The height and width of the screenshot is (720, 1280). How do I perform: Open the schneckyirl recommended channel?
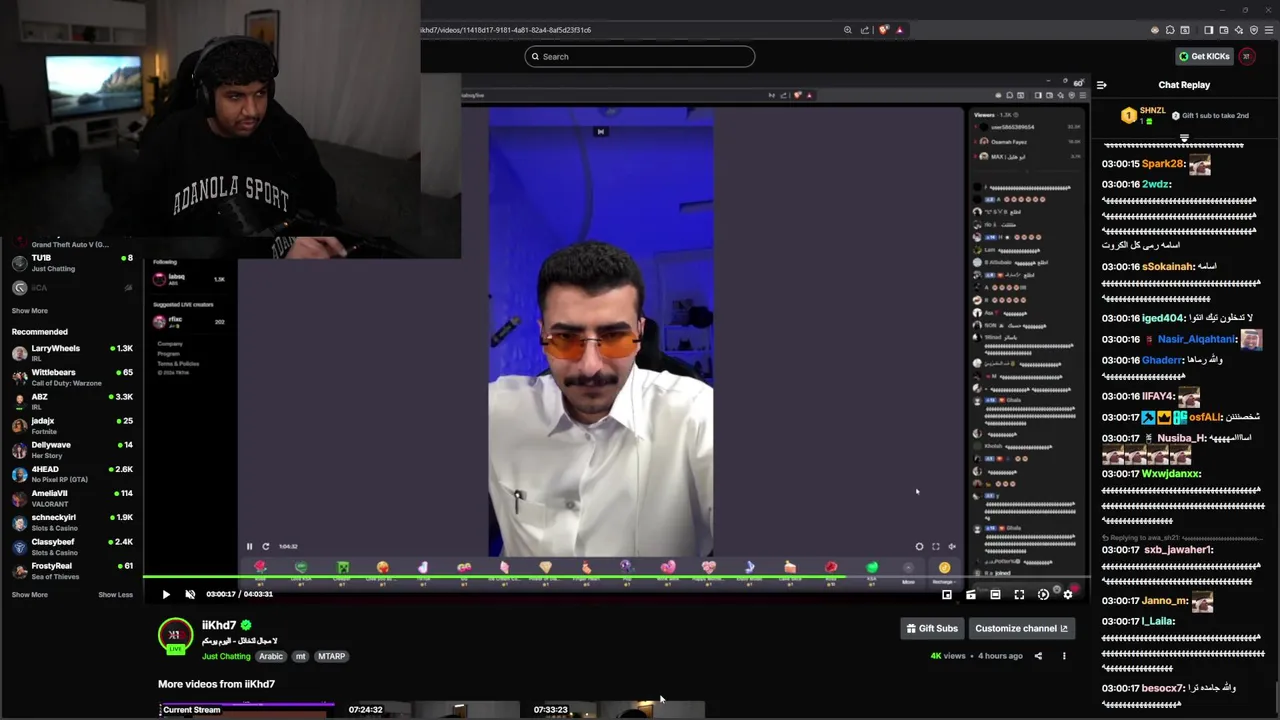[72, 522]
